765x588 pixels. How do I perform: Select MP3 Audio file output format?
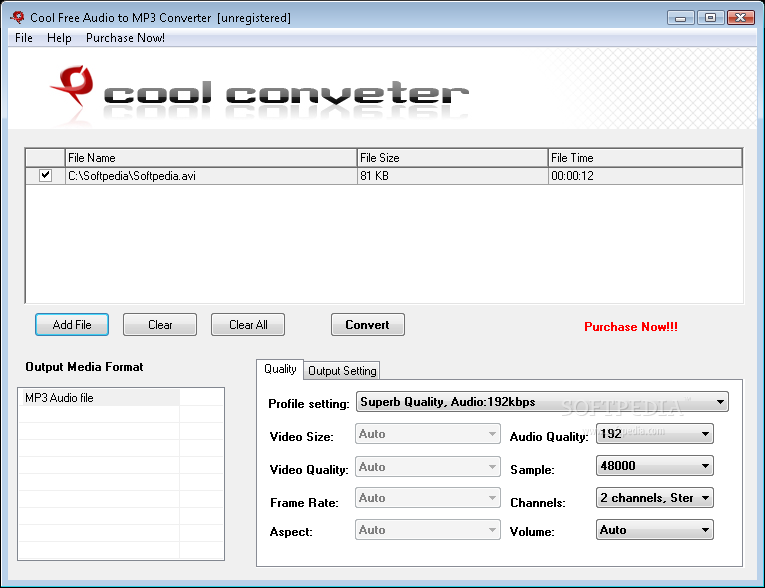click(x=99, y=398)
